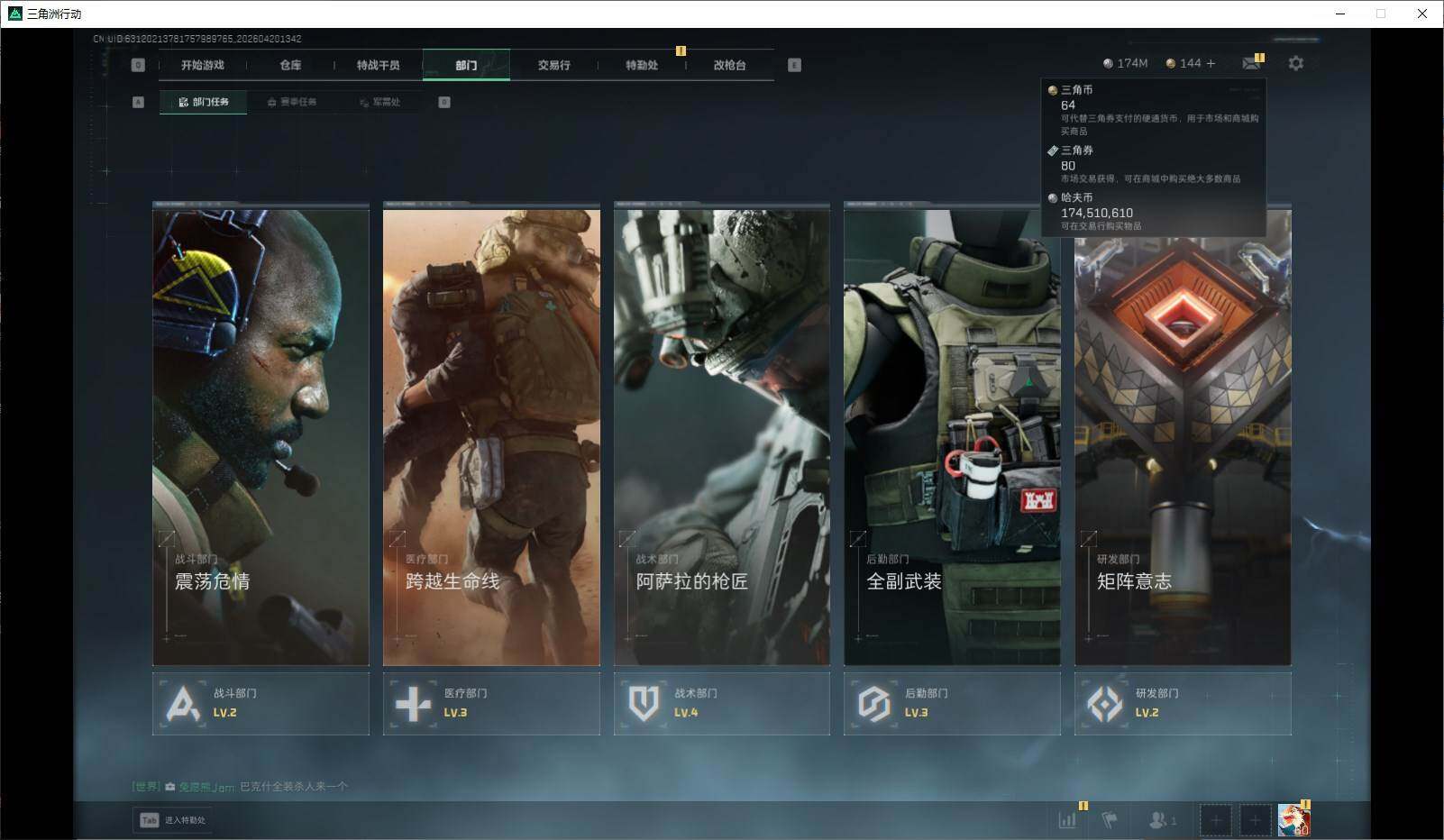
Task: Go to the 交易行 tab
Action: tap(553, 65)
